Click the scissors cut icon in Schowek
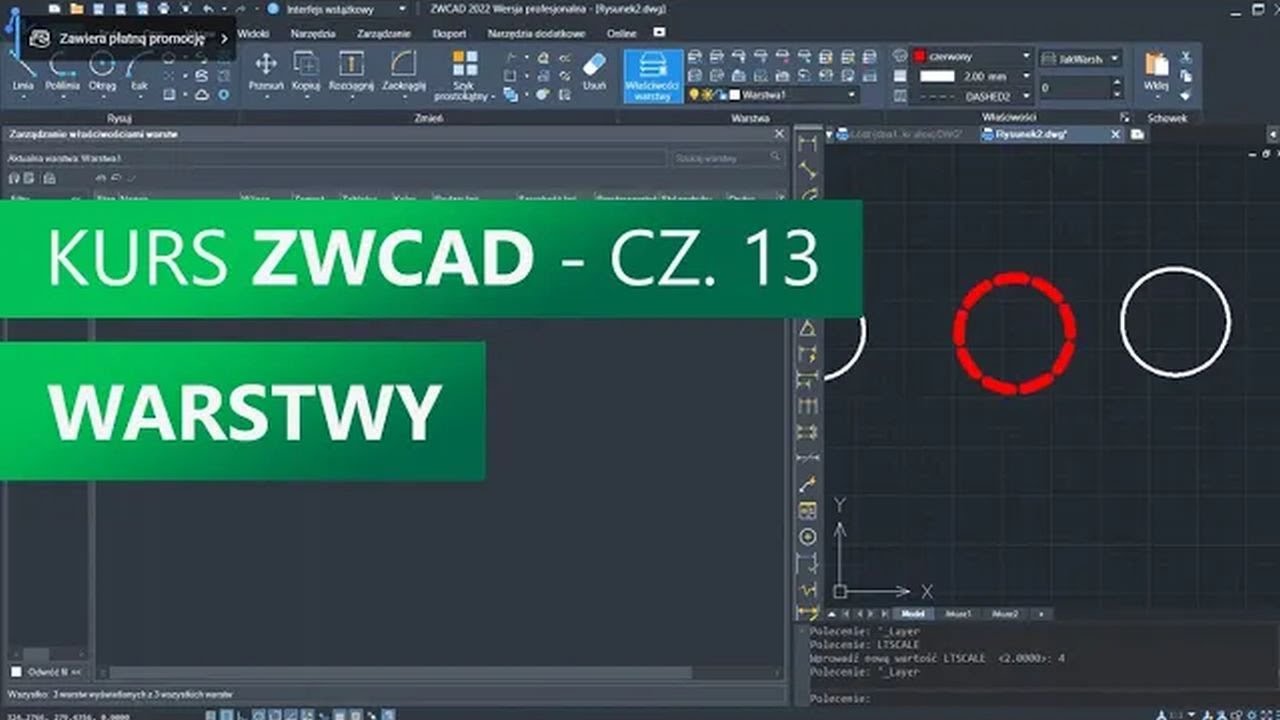The width and height of the screenshot is (1280, 720). [1187, 58]
